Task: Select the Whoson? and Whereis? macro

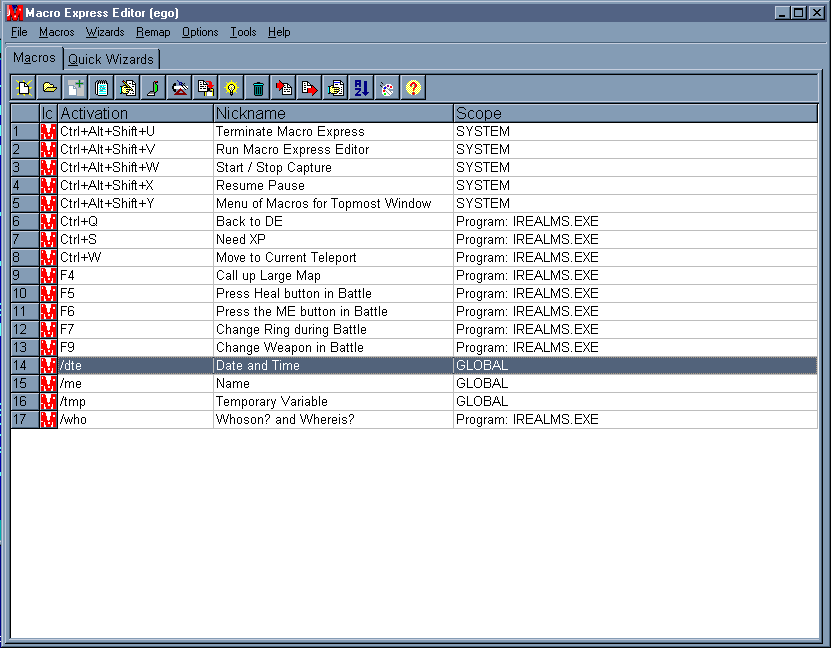Action: pos(333,420)
